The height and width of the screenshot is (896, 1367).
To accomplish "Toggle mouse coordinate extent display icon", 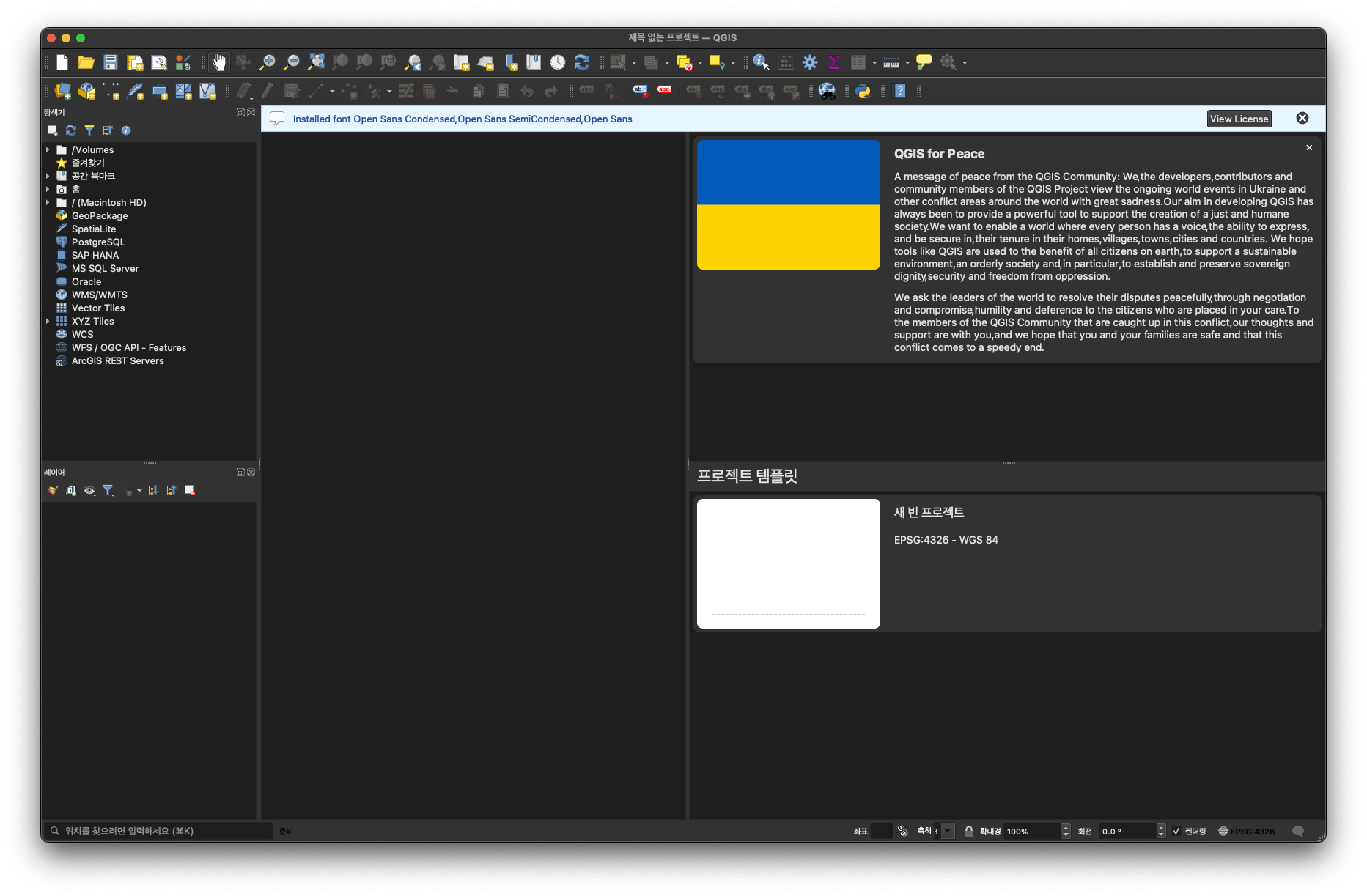I will (x=902, y=831).
